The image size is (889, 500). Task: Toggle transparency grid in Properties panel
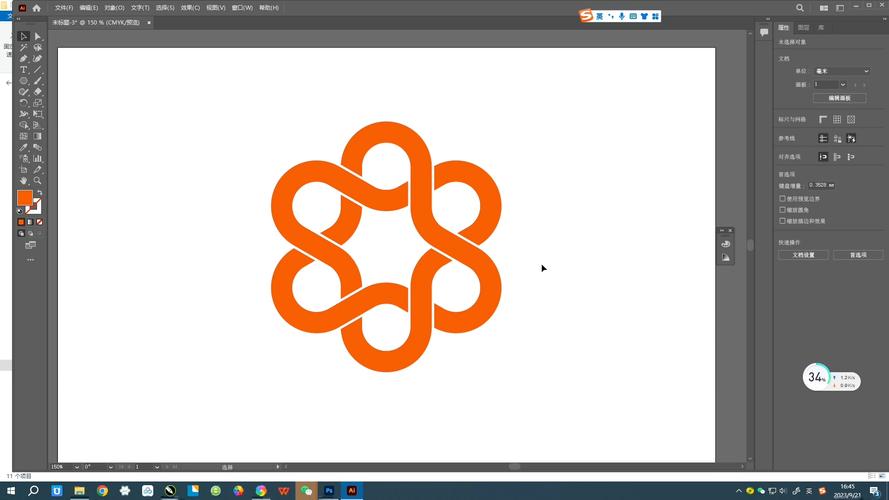tap(851, 120)
